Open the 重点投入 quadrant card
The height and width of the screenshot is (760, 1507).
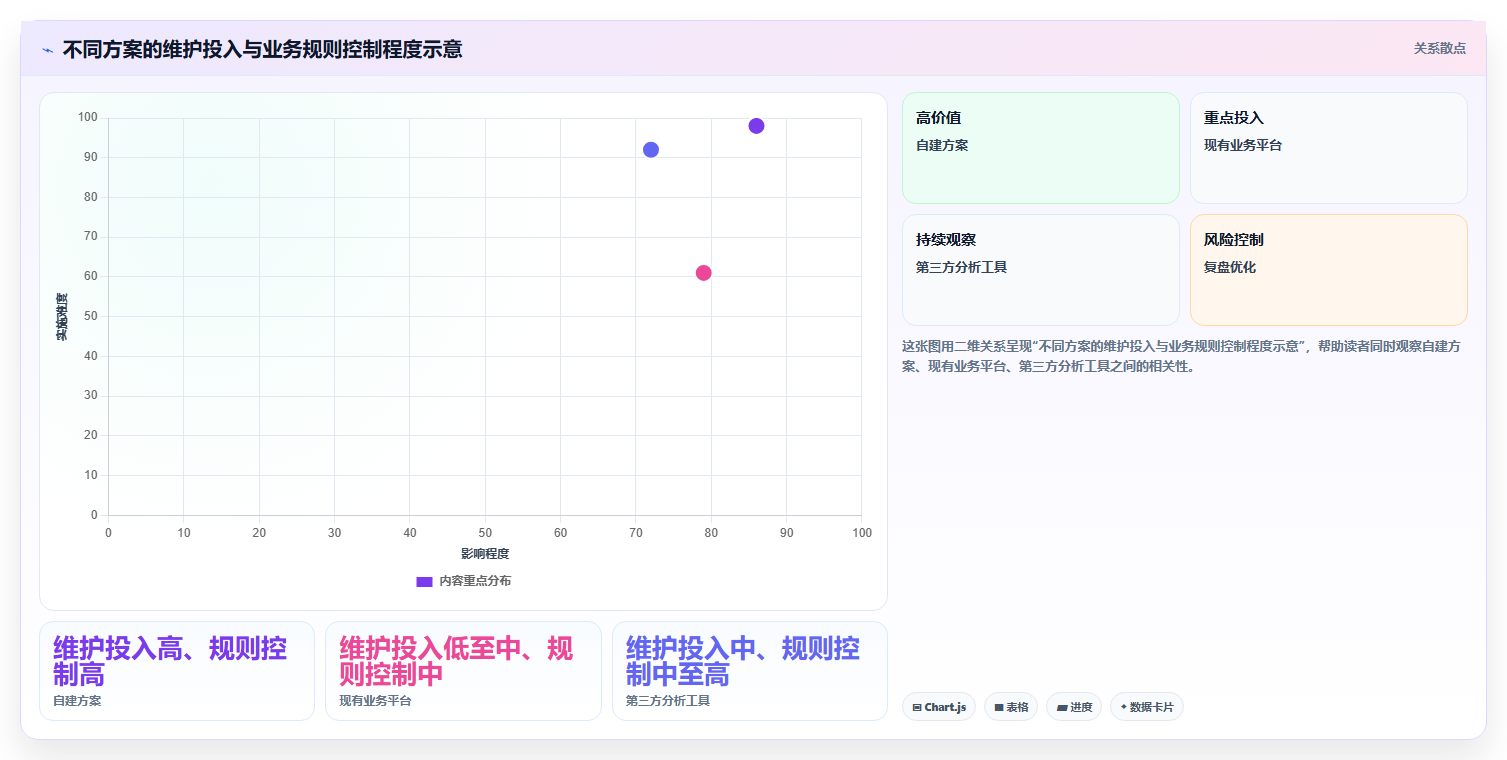pyautogui.click(x=1328, y=148)
